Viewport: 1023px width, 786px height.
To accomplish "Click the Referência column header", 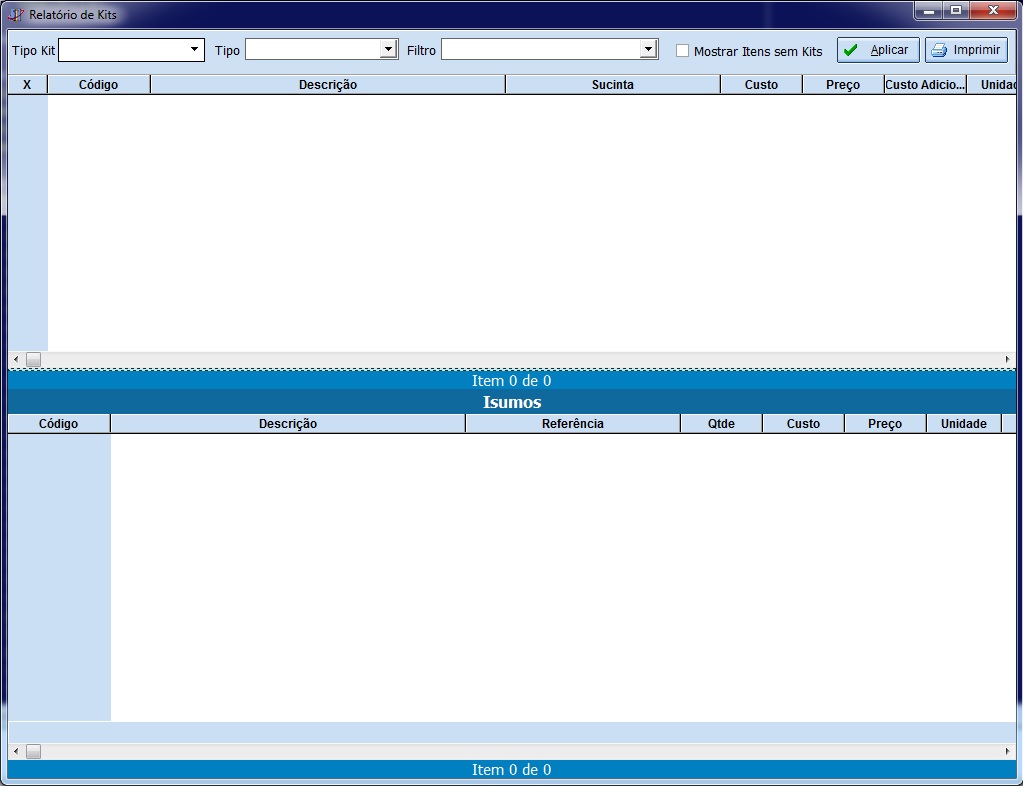I will [572, 424].
